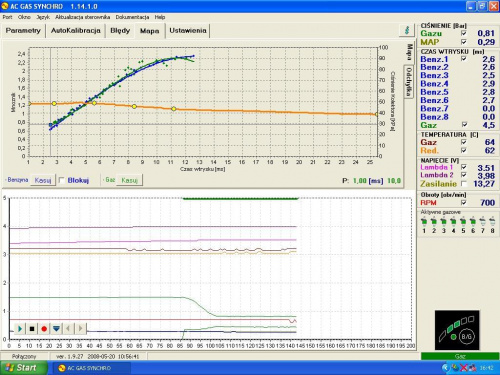Expand hidden tray icons with the chevron

[445, 368]
